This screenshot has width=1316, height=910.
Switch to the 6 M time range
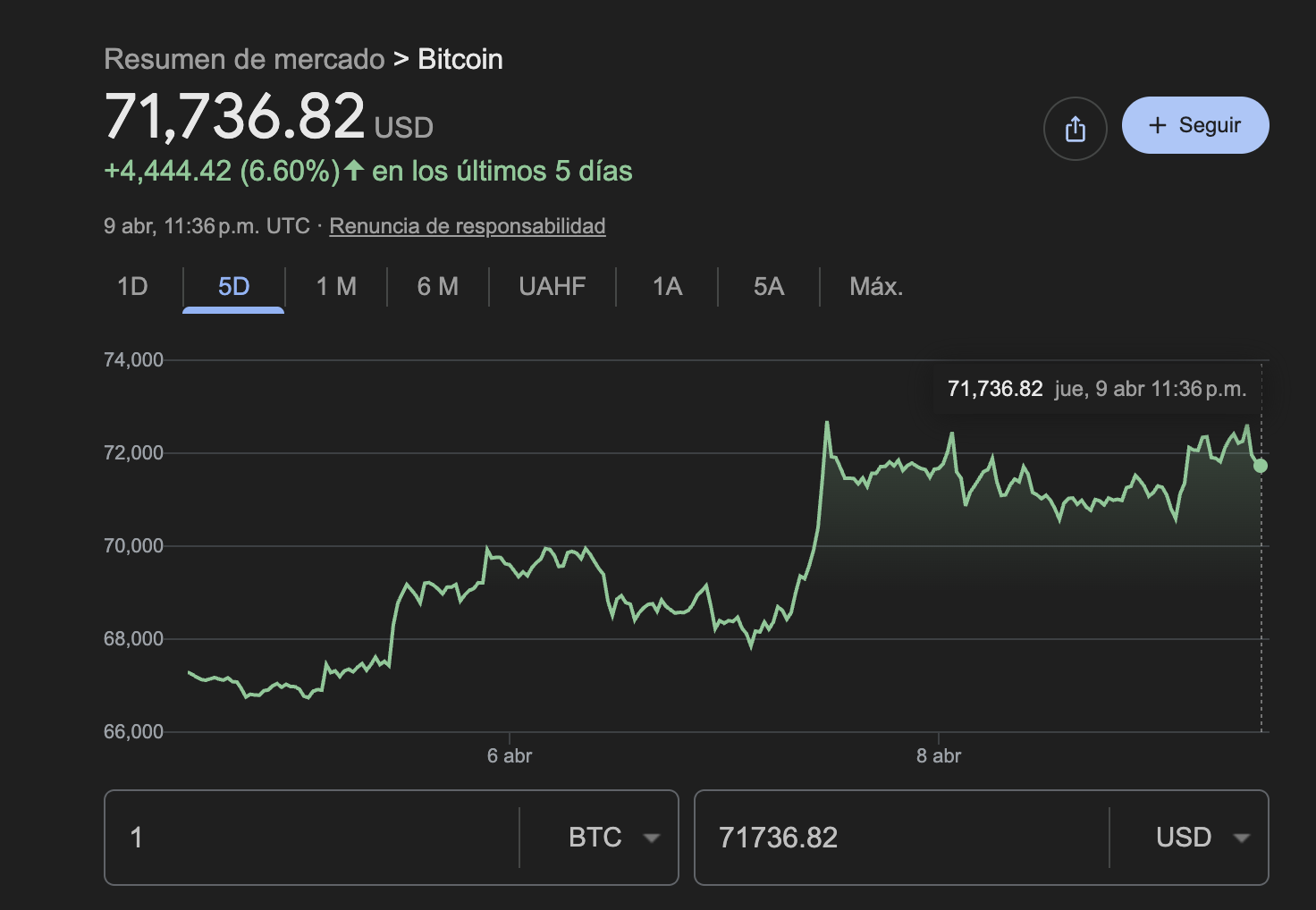[x=437, y=286]
